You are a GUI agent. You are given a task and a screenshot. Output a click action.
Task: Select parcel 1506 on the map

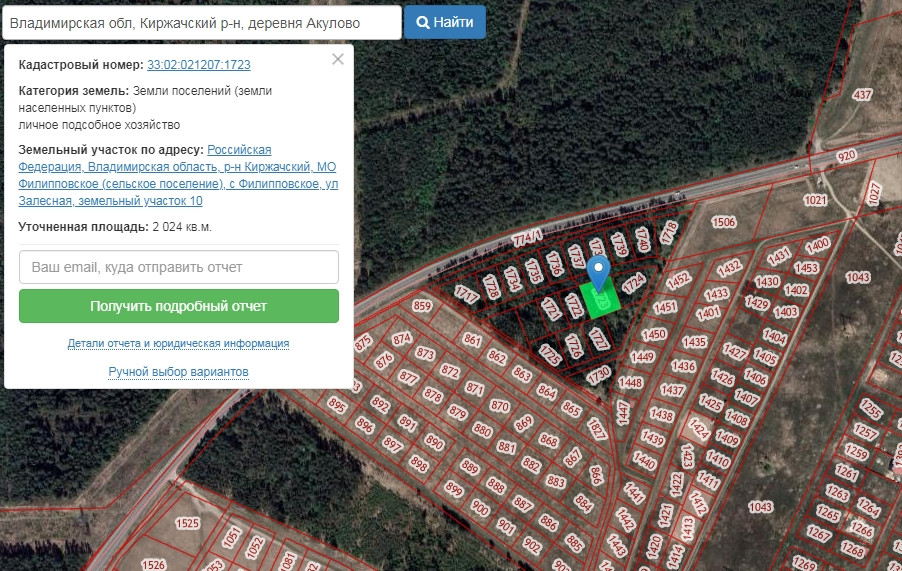(x=724, y=222)
